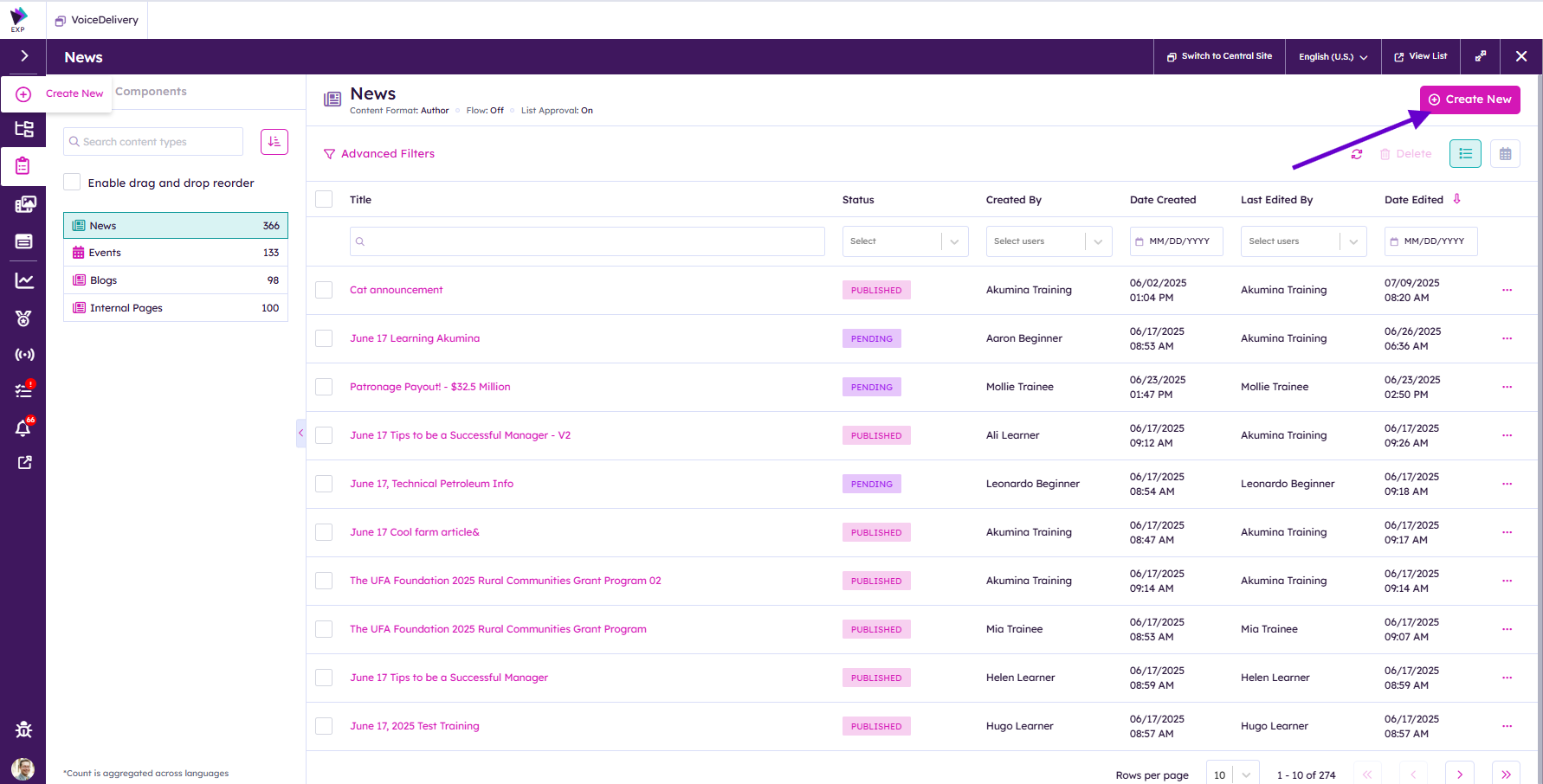Select the list view icon
Screen dimensions: 1543x784
click(x=1465, y=154)
